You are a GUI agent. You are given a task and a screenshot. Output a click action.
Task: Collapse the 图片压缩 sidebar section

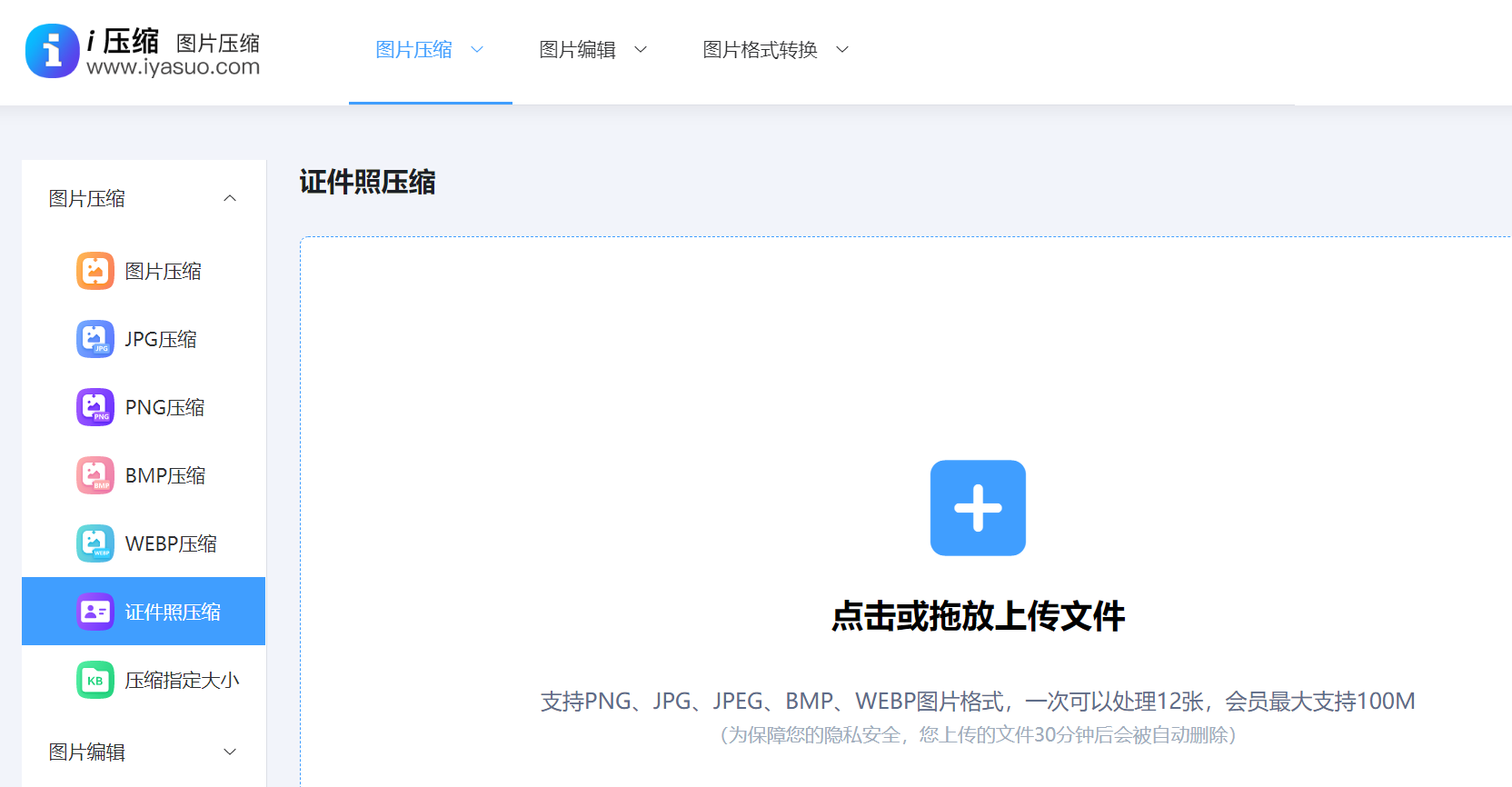point(230,198)
